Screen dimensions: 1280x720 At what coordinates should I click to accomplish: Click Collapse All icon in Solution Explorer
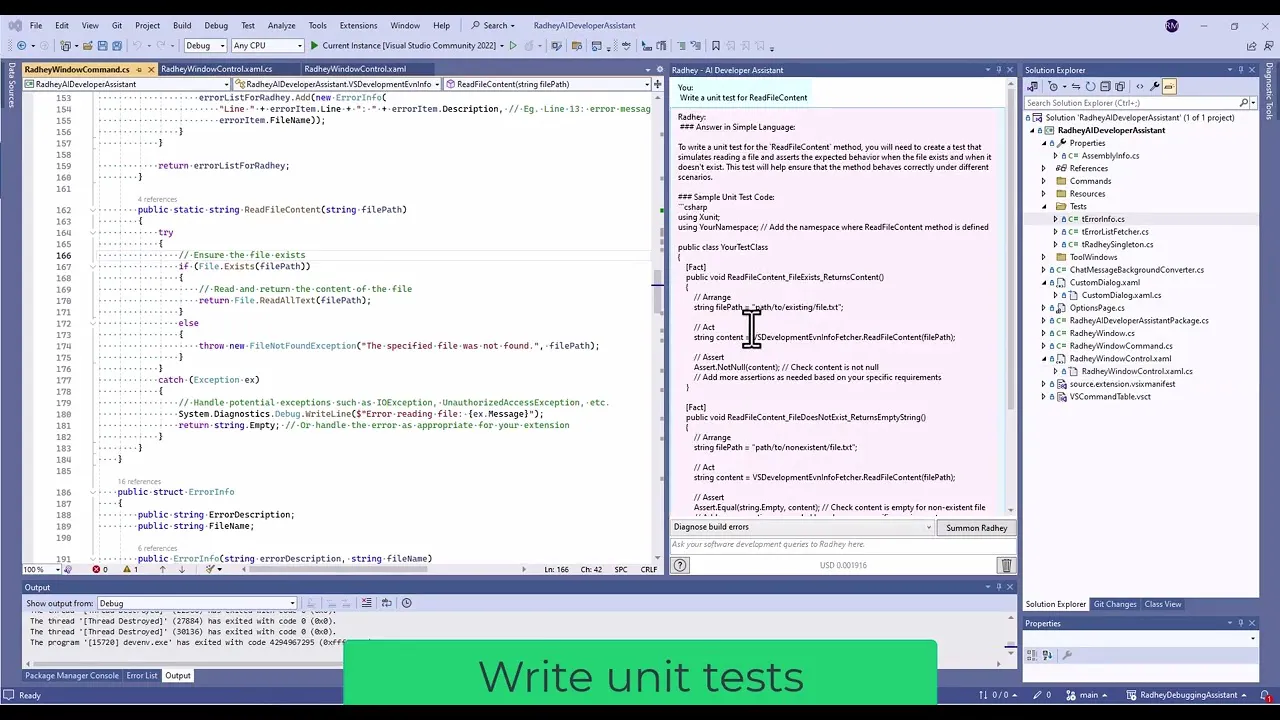[x=1104, y=86]
